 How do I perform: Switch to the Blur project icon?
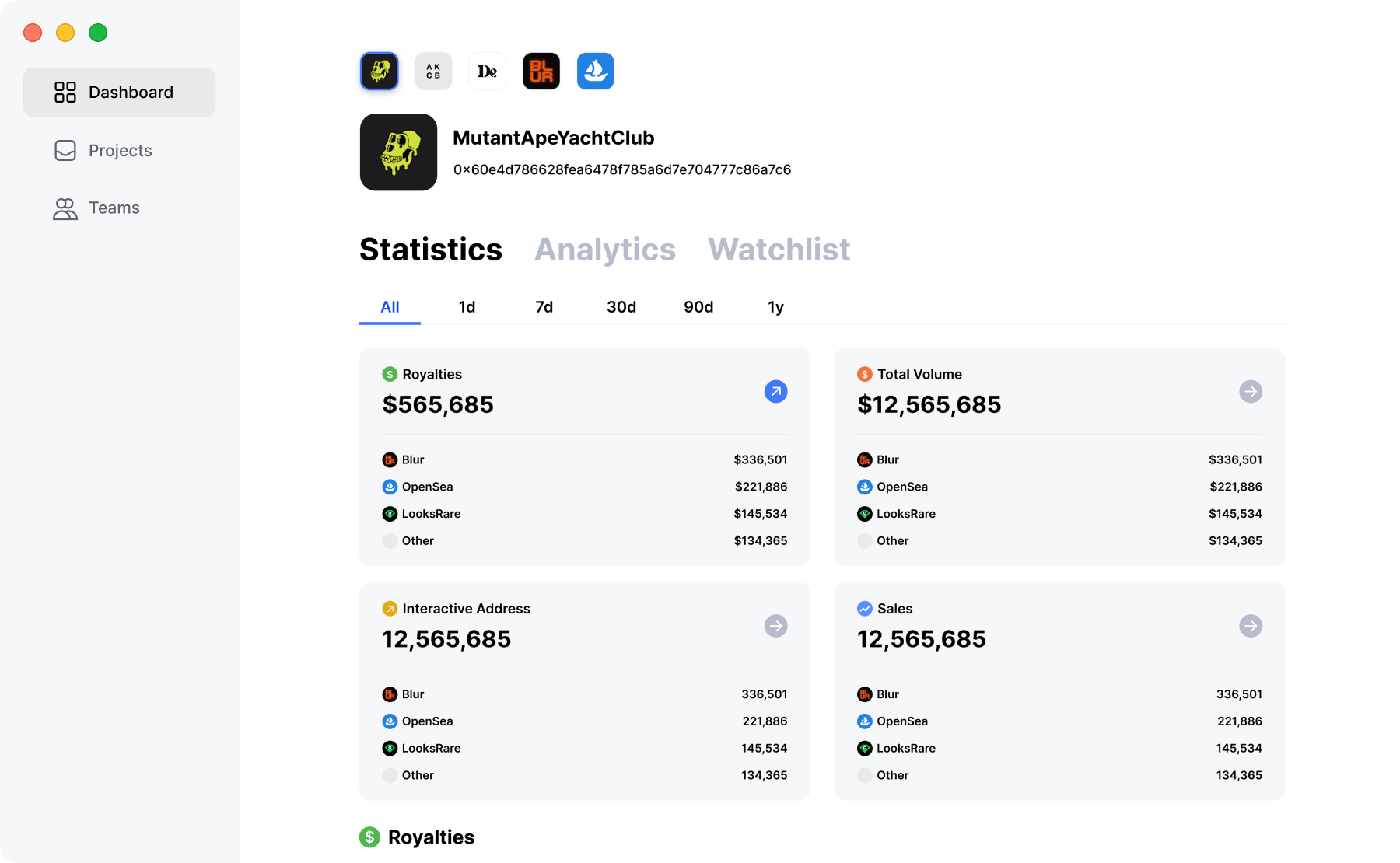point(541,72)
